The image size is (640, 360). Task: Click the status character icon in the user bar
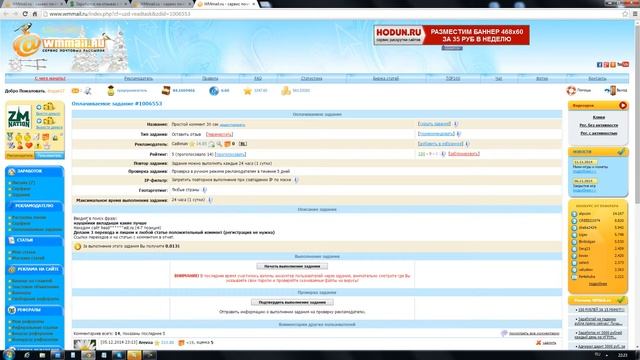coord(111,90)
